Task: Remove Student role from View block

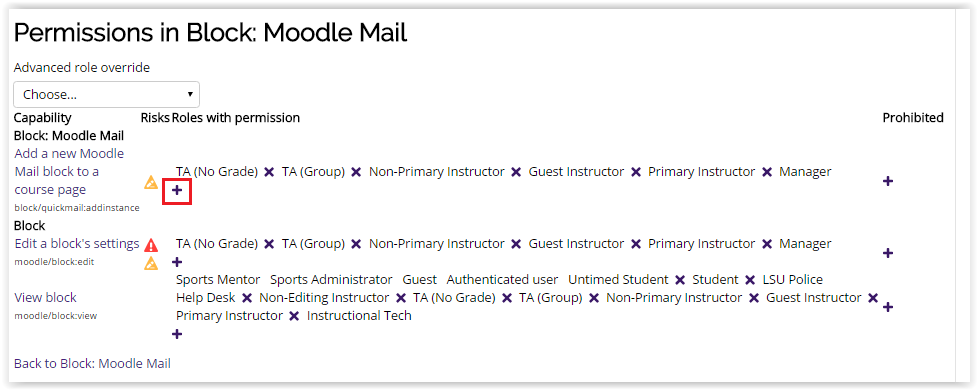Action: click(x=750, y=280)
